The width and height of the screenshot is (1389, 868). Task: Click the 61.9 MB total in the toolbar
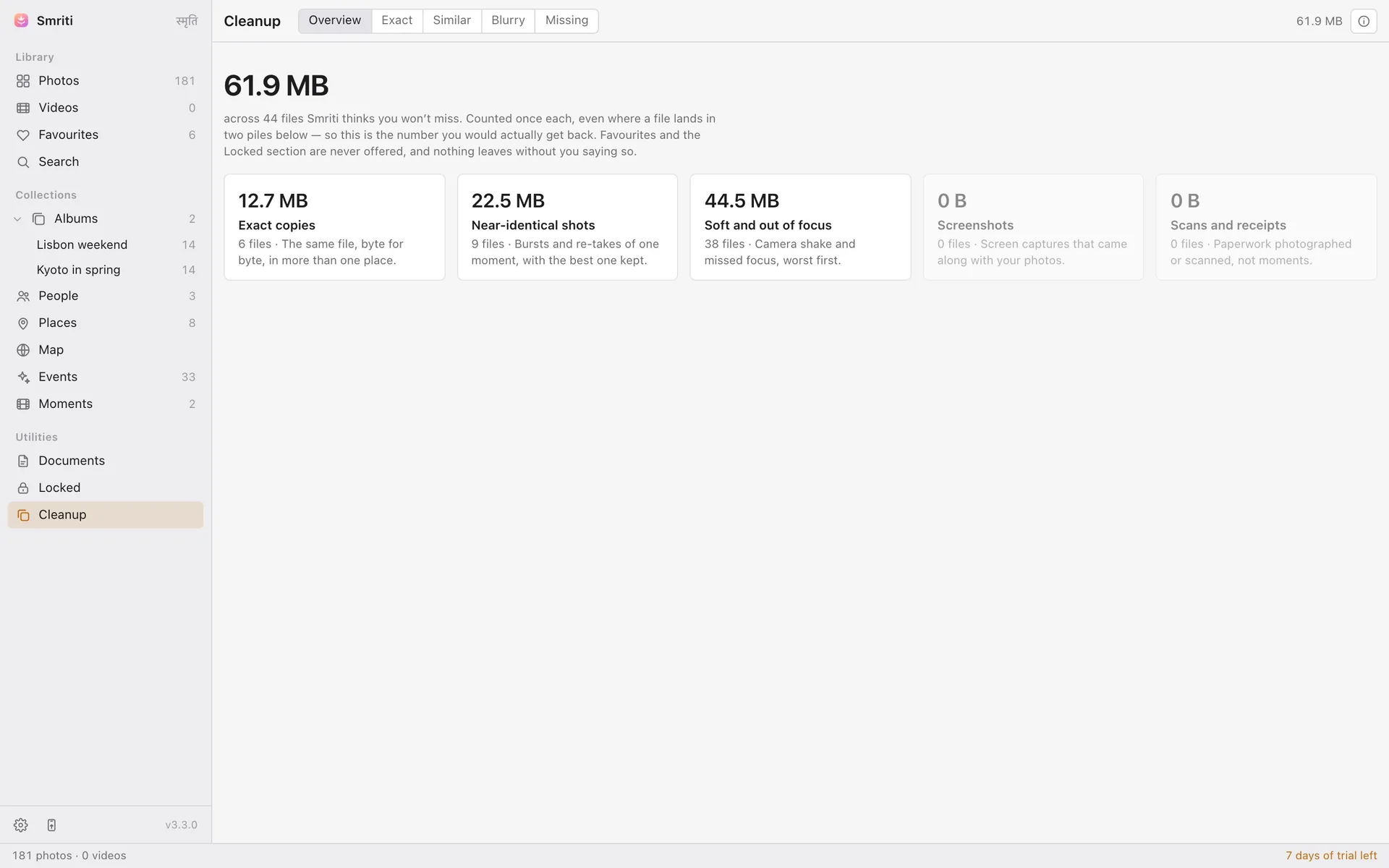point(1319,21)
